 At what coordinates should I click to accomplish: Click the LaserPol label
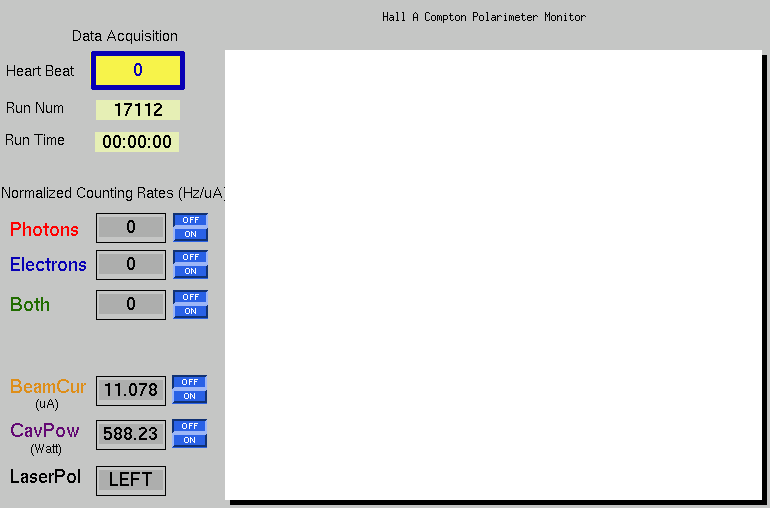click(45, 477)
